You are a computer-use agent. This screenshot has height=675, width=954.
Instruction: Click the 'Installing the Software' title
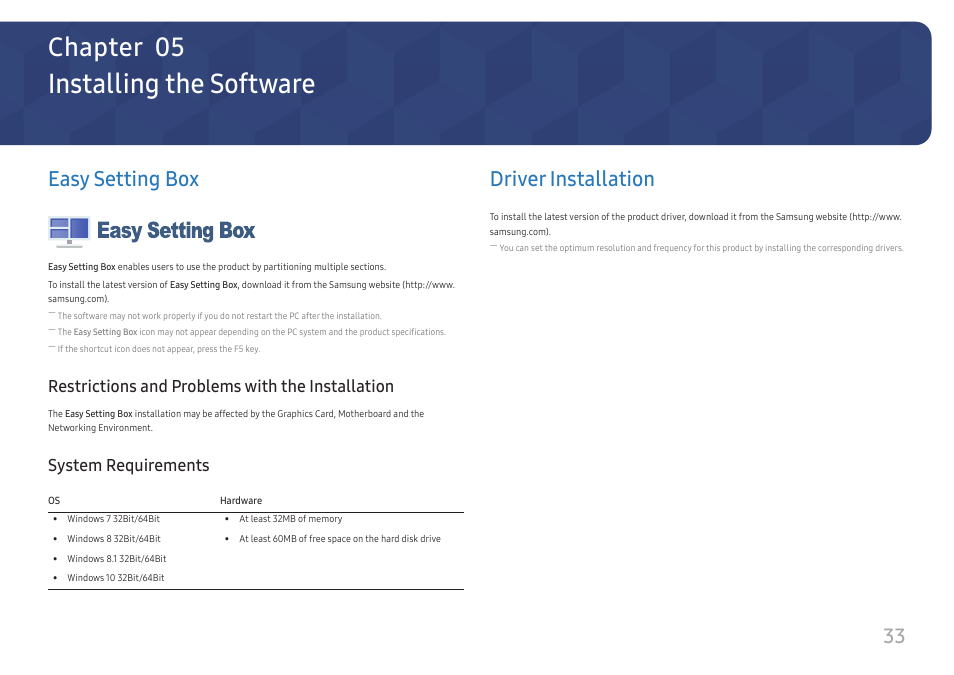[x=181, y=85]
